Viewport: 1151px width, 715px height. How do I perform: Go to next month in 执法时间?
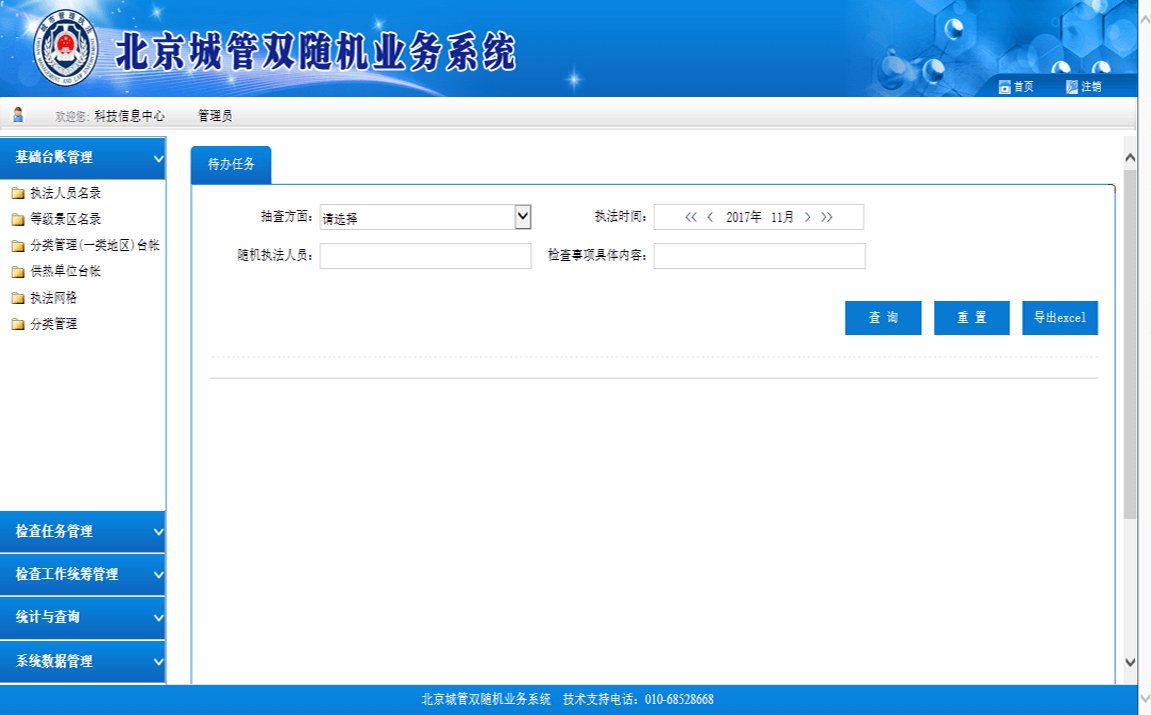(808, 217)
